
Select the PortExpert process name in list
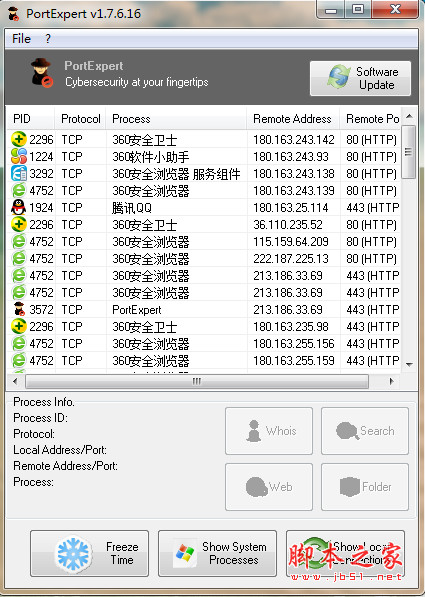tap(137, 310)
